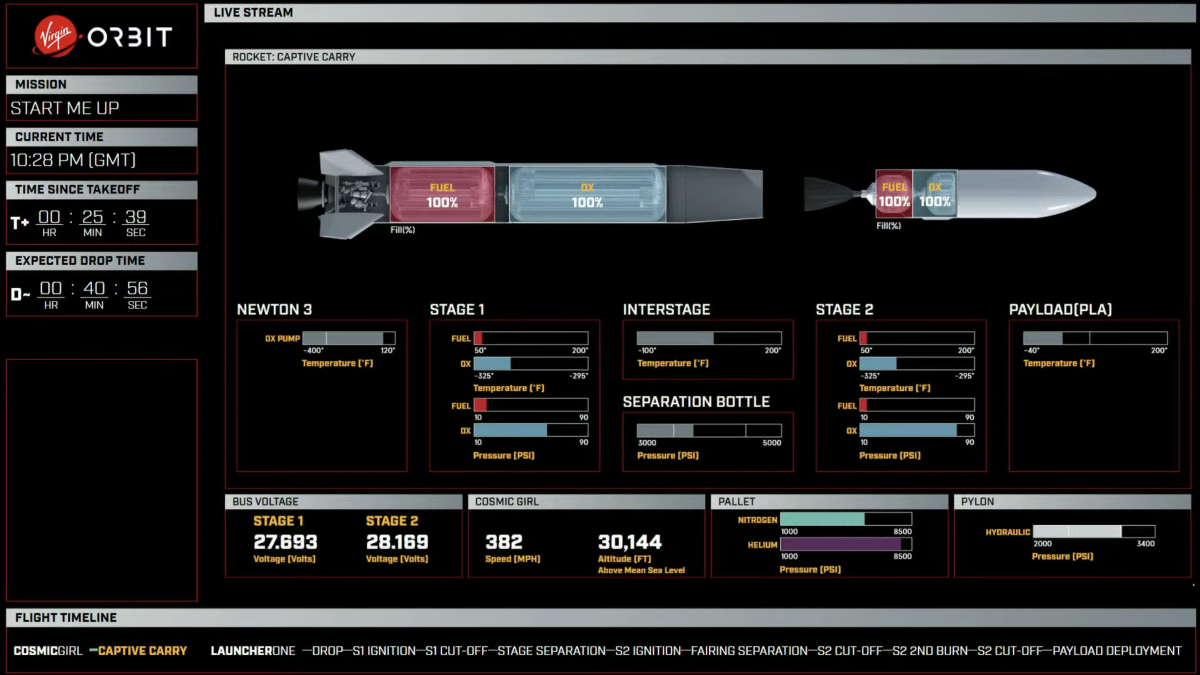Click the second stage payload fairing nose

click(1027, 194)
